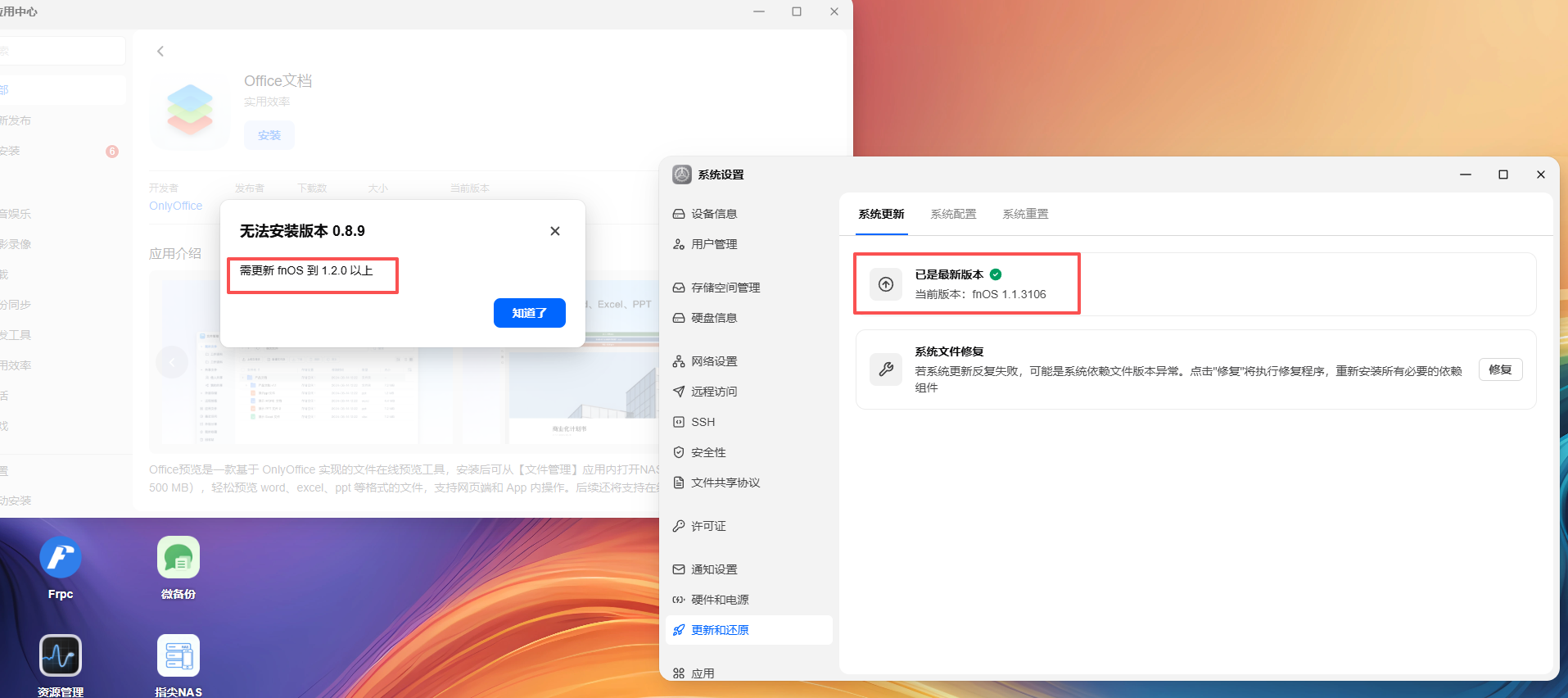This screenshot has width=1568, height=698.
Task: Click the Office文档 app icon
Action: click(x=190, y=110)
